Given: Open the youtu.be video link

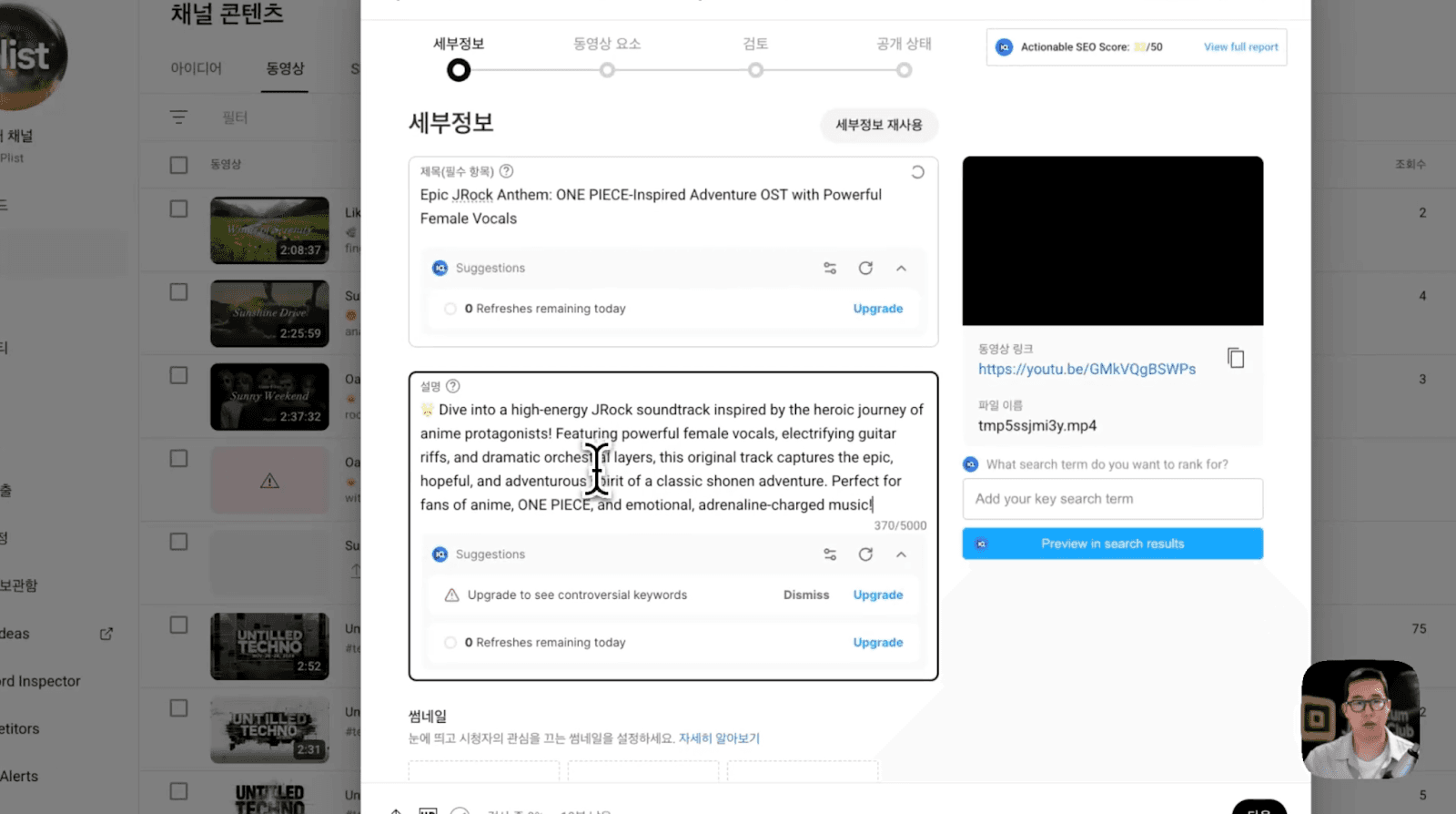Looking at the screenshot, I should pyautogui.click(x=1087, y=370).
